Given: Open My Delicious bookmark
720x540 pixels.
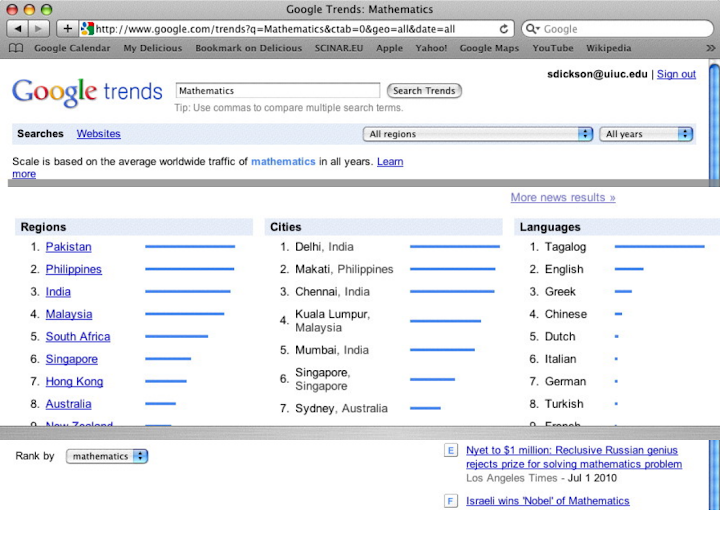Looking at the screenshot, I should (x=152, y=48).
